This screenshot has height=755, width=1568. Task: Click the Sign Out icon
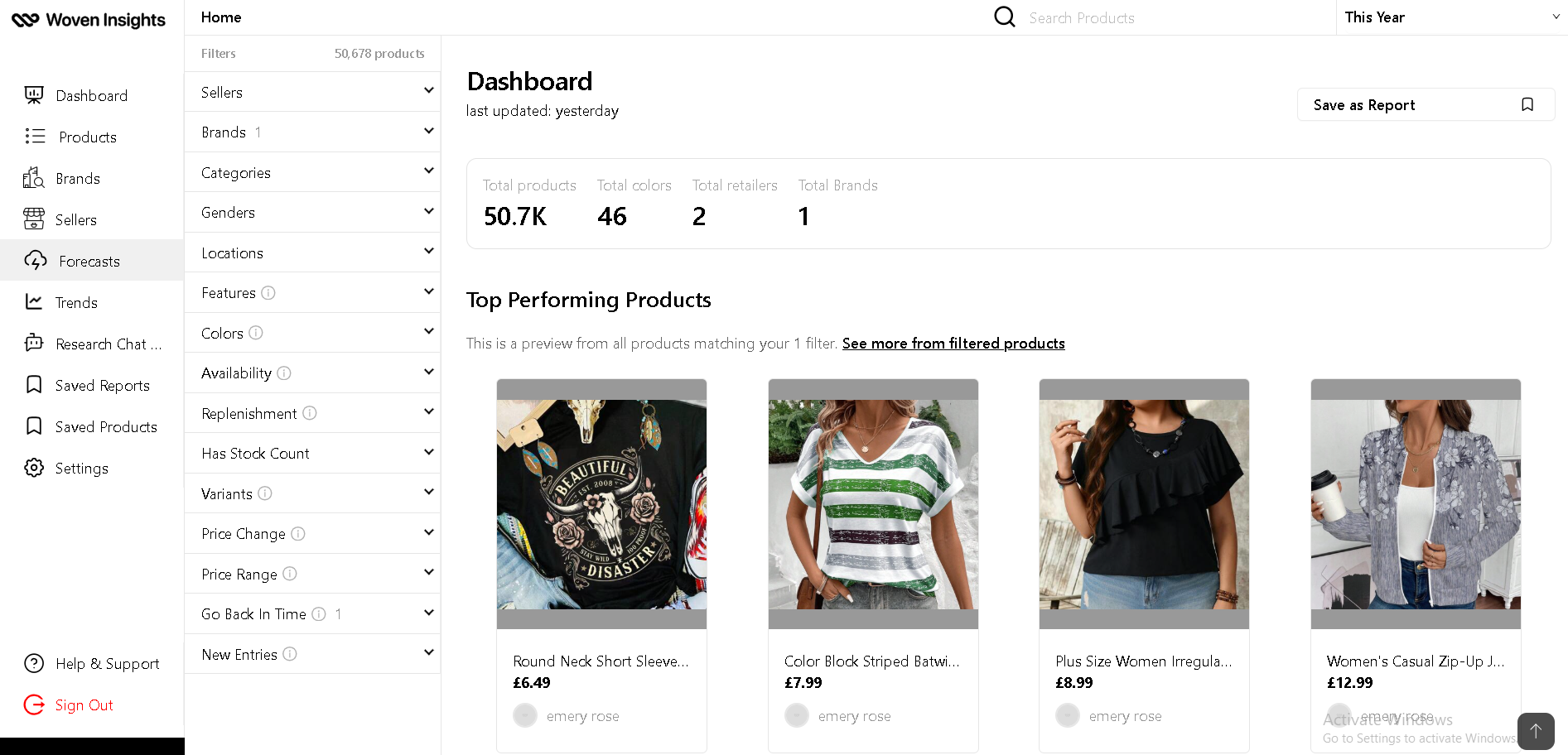[x=34, y=705]
